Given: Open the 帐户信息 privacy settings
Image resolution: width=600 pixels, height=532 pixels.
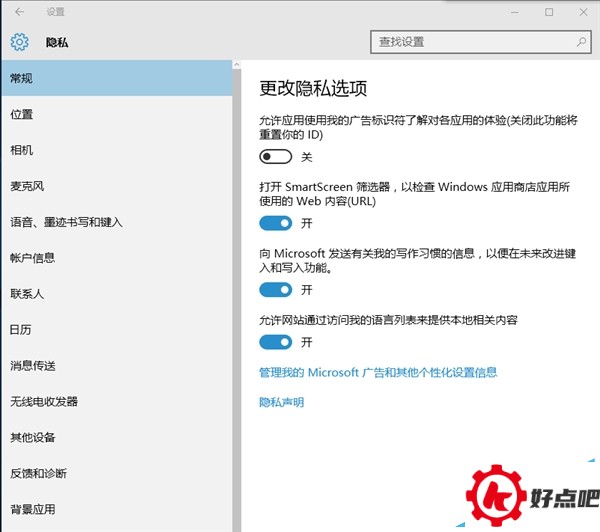Looking at the screenshot, I should pyautogui.click(x=117, y=258).
